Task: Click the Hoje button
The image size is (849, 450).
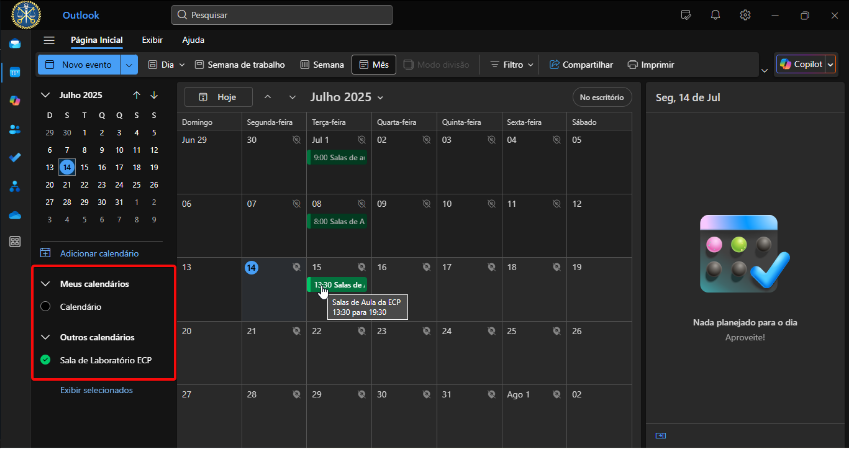Action: coord(218,97)
